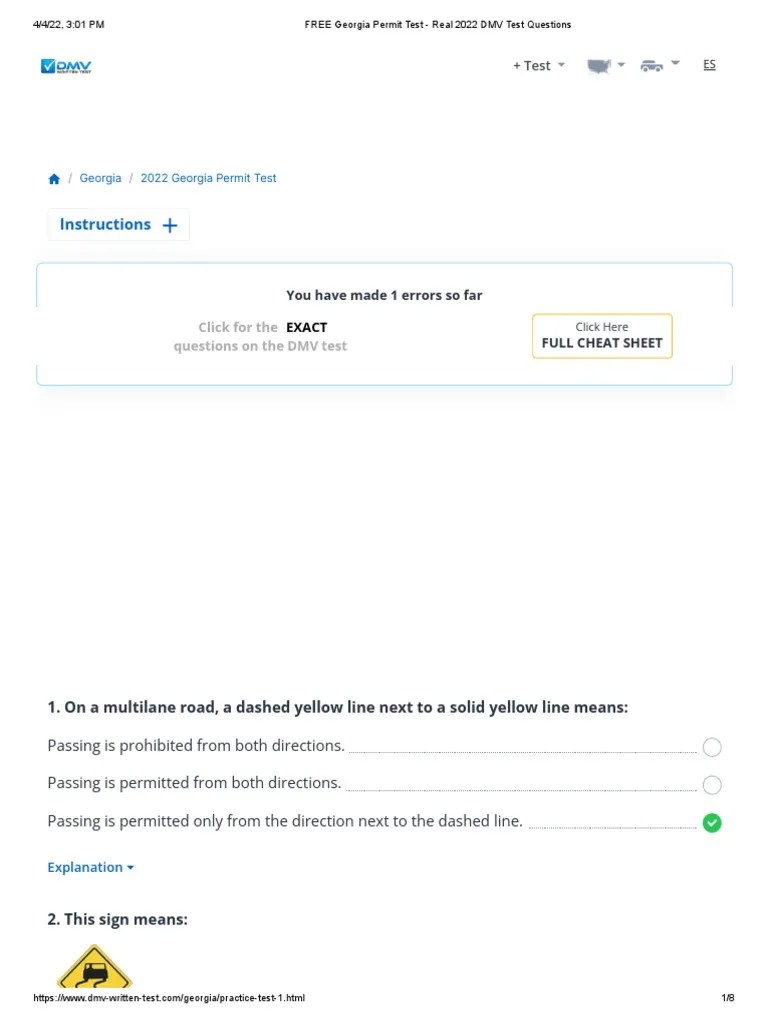Click the home breadcrumb icon
The width and height of the screenshot is (768, 1024).
[x=54, y=178]
